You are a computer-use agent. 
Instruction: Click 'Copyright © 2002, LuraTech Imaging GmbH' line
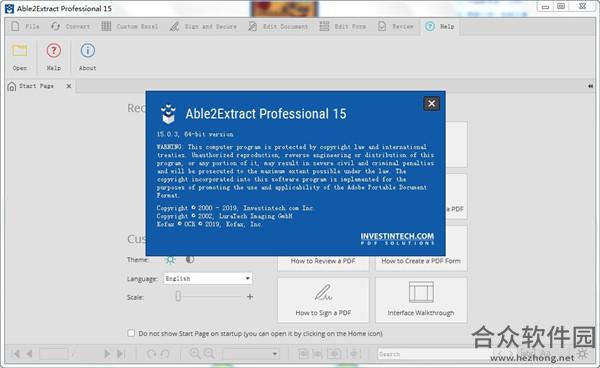[224, 216]
